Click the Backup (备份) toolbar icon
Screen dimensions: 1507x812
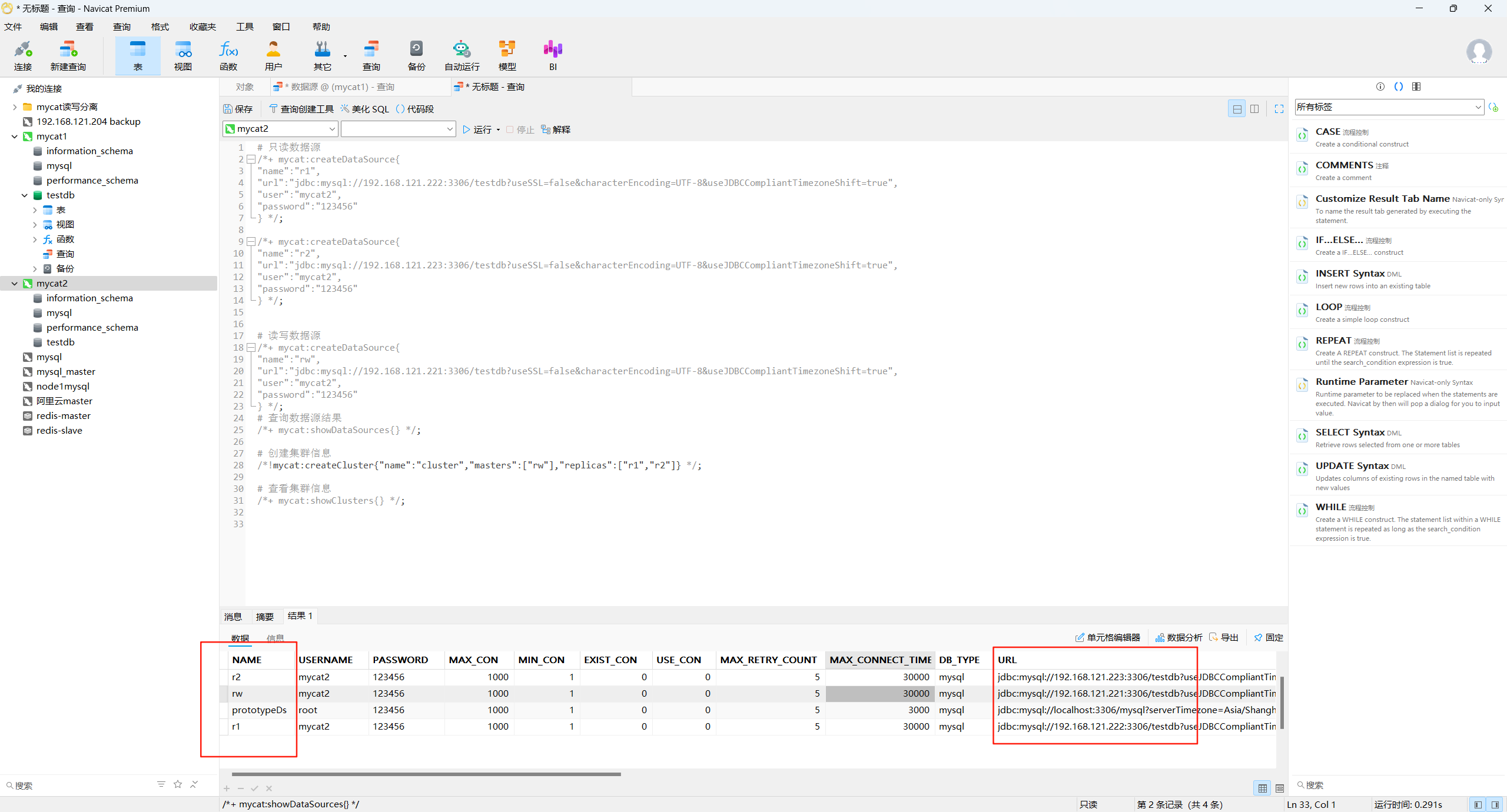pyautogui.click(x=417, y=56)
